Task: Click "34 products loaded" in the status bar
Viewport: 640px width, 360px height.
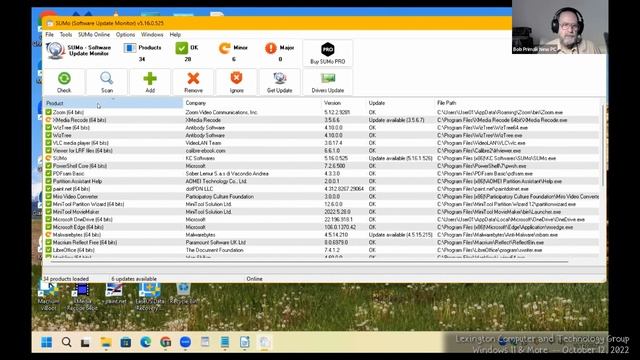Action: [x=66, y=279]
